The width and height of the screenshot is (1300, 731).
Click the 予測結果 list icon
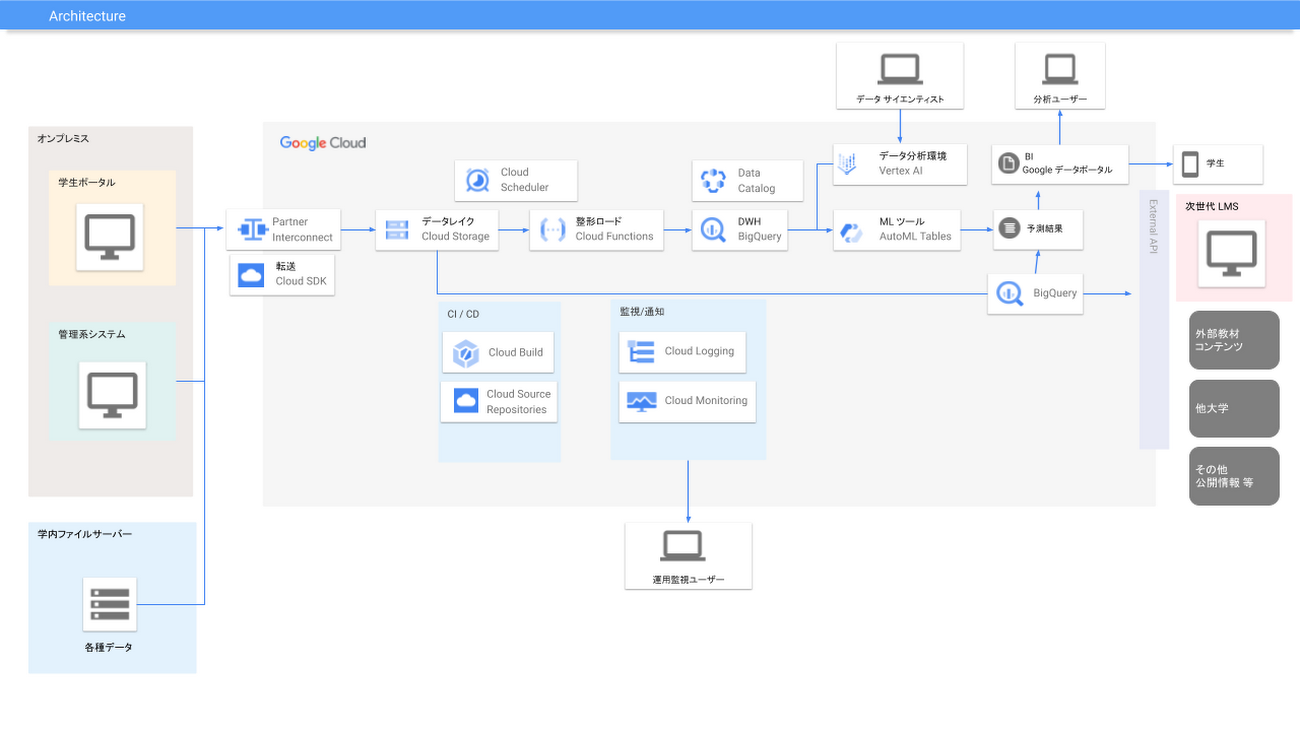pos(1009,228)
